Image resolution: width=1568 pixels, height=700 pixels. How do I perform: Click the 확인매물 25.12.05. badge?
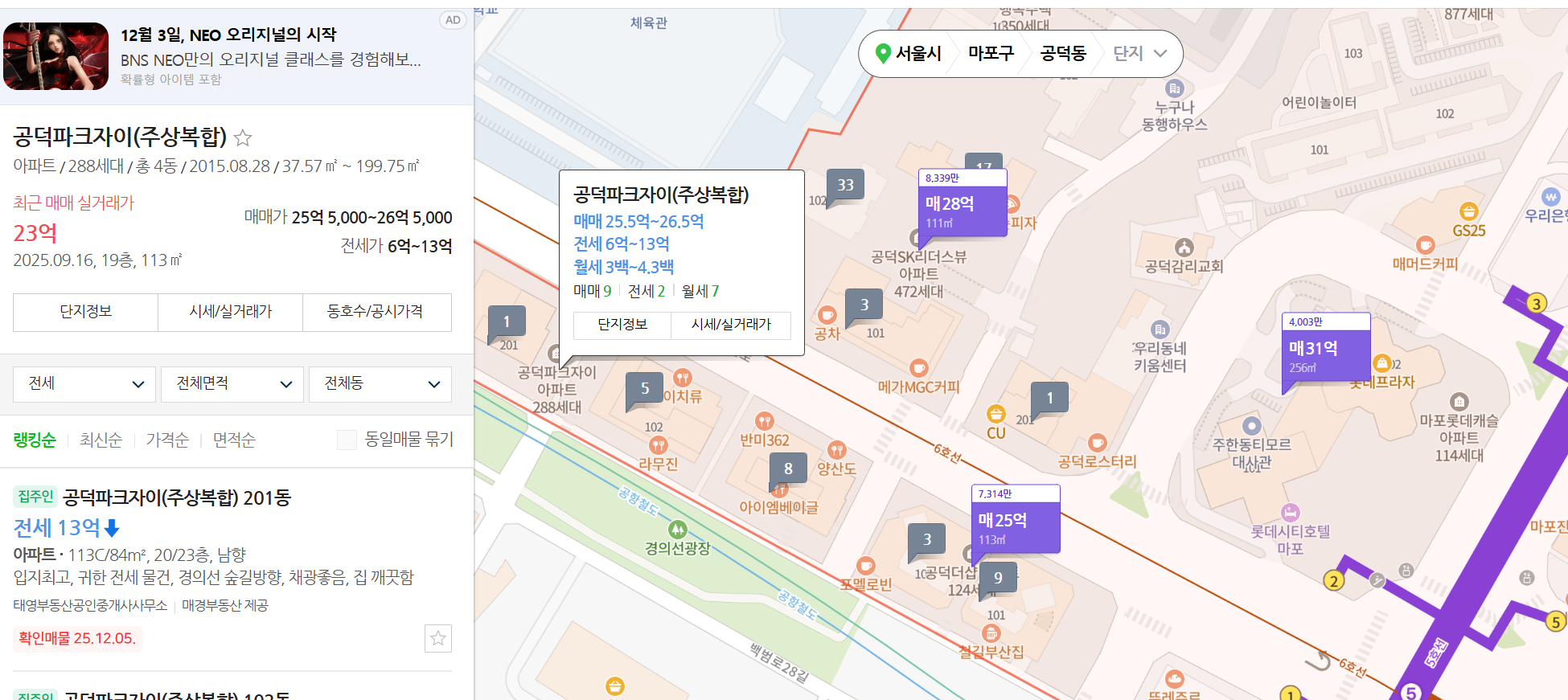[x=77, y=639]
